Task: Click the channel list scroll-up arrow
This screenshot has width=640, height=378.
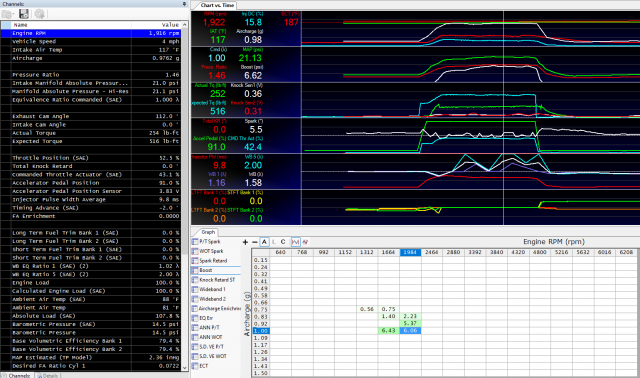Action: [184, 25]
